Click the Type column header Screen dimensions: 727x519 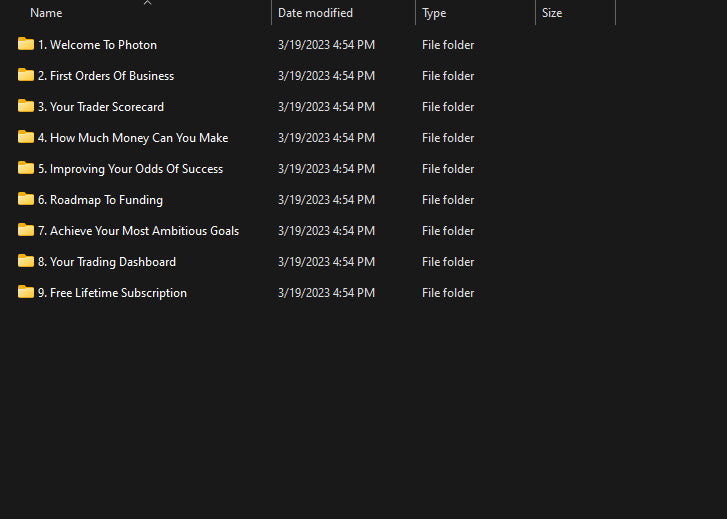tap(434, 13)
